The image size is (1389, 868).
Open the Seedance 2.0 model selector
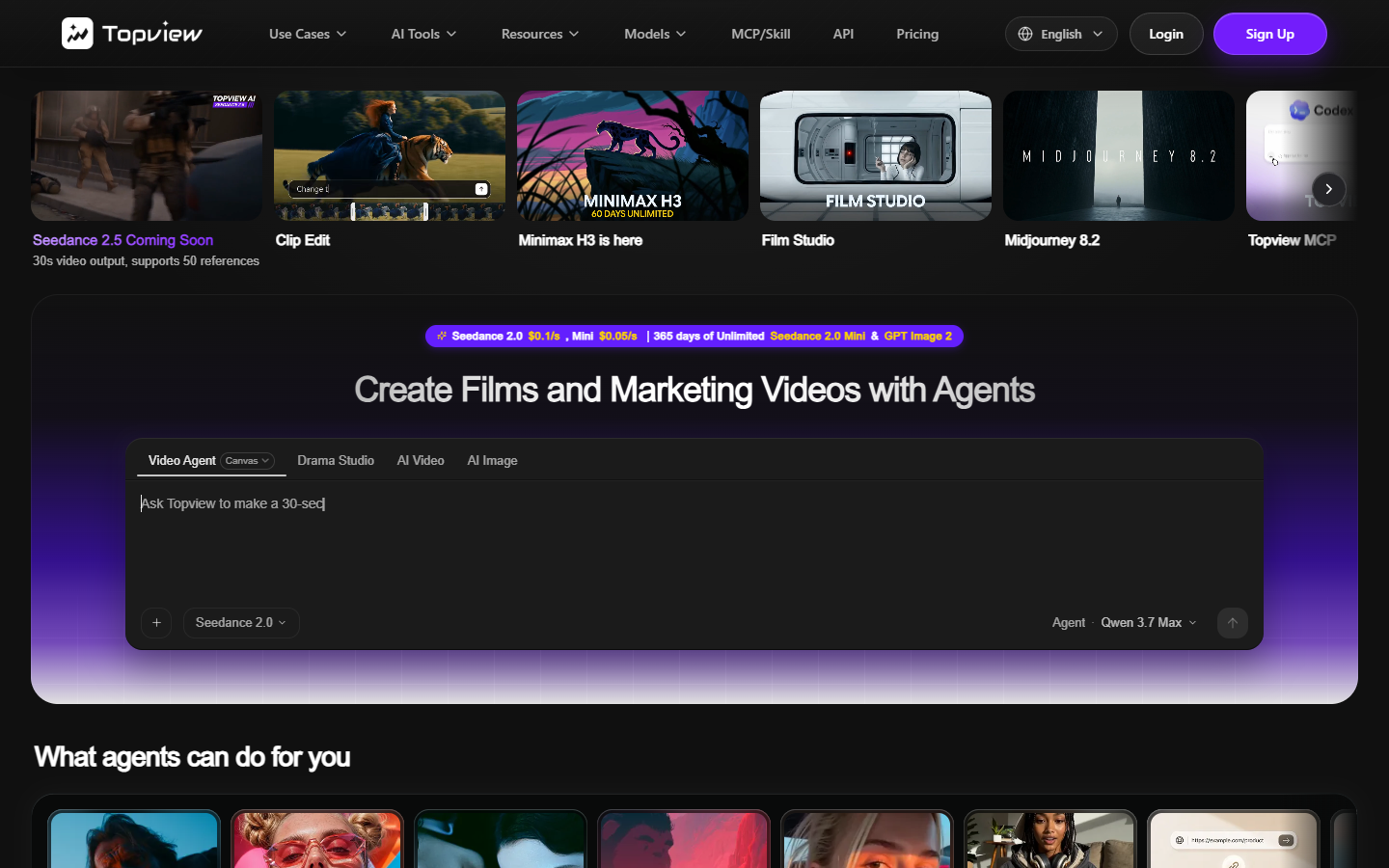[241, 623]
